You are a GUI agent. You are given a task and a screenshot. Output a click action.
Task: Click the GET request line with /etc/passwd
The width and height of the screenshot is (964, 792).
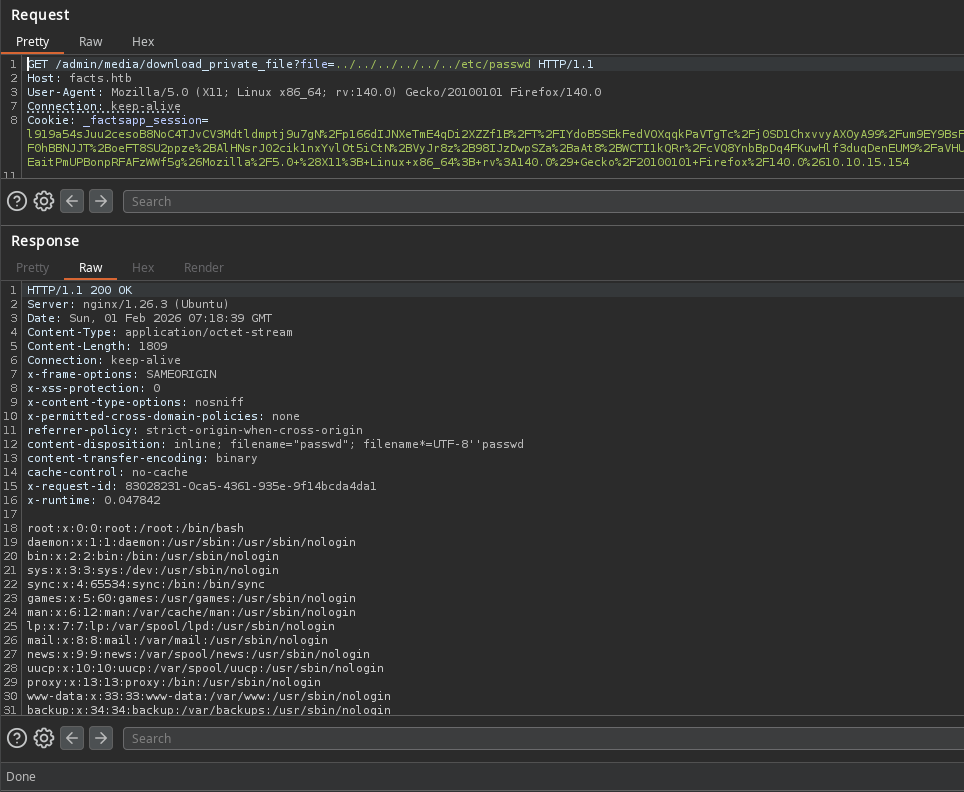(310, 64)
